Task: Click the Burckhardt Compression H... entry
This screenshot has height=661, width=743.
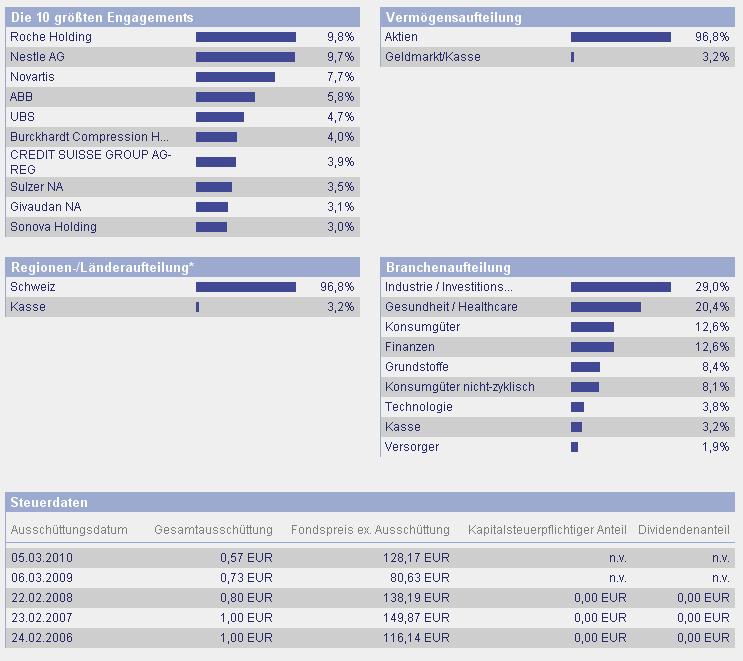Action: (89, 137)
